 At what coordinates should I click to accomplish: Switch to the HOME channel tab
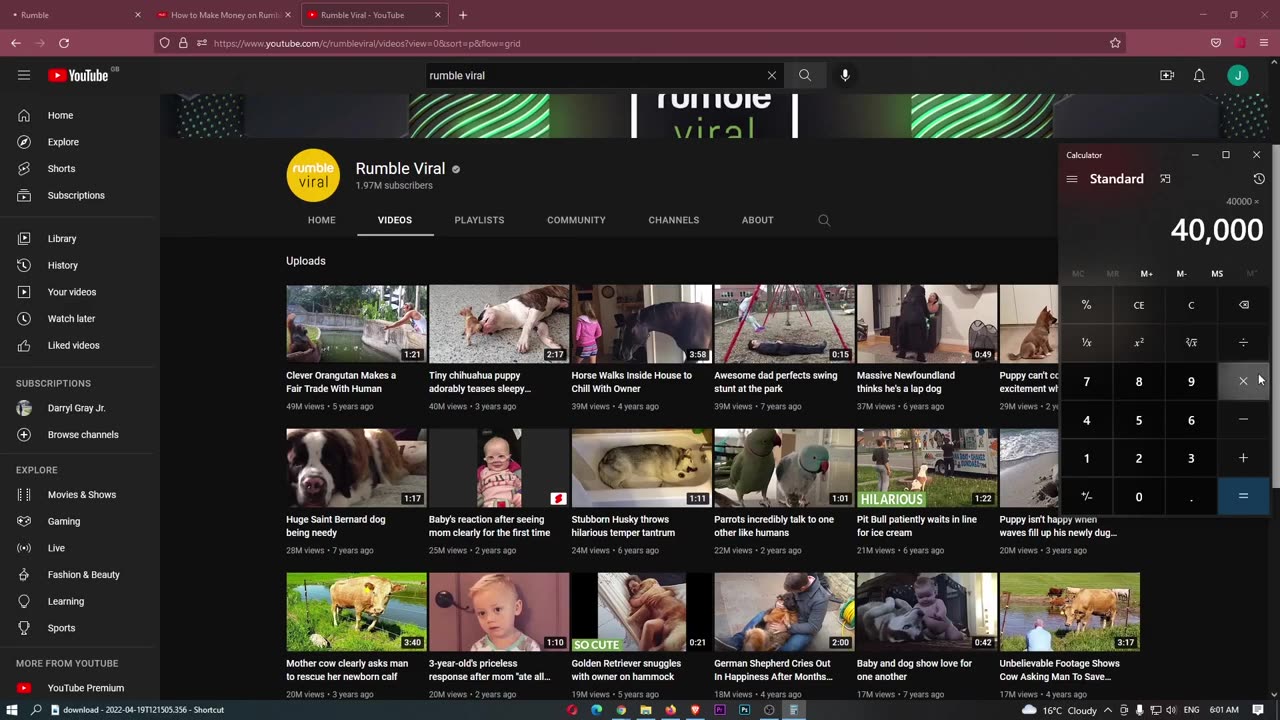[322, 220]
